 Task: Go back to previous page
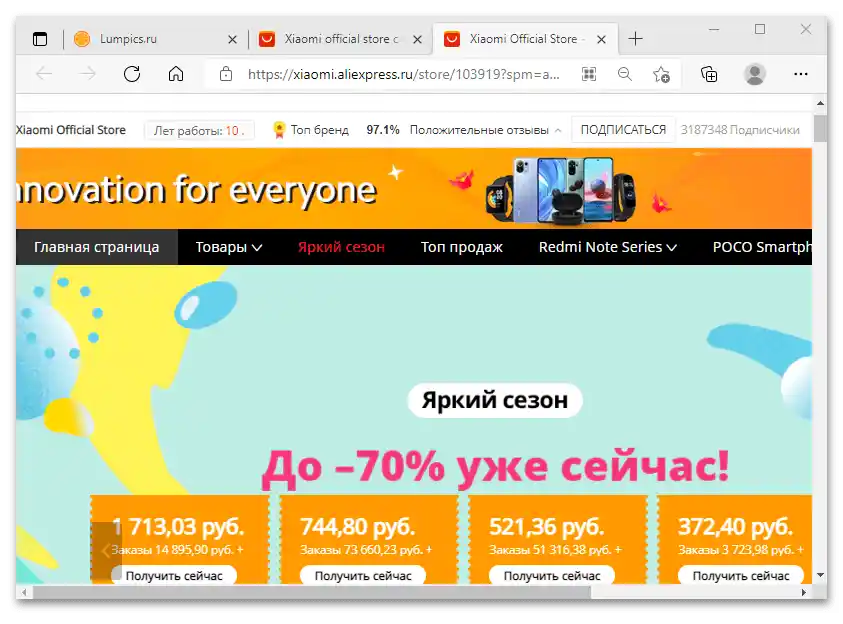point(44,74)
